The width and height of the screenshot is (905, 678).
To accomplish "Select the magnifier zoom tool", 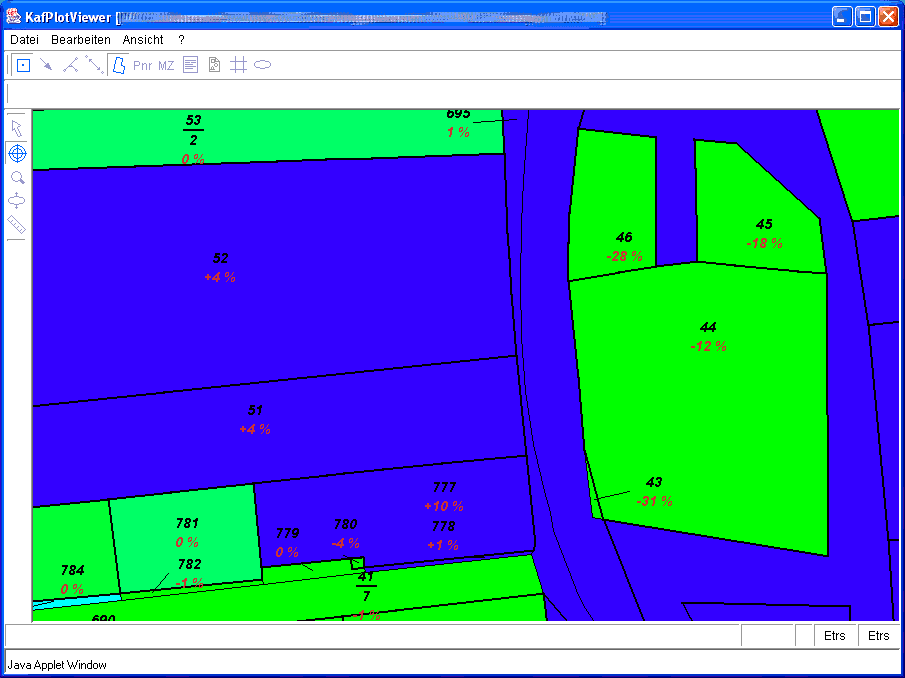I will 17,177.
